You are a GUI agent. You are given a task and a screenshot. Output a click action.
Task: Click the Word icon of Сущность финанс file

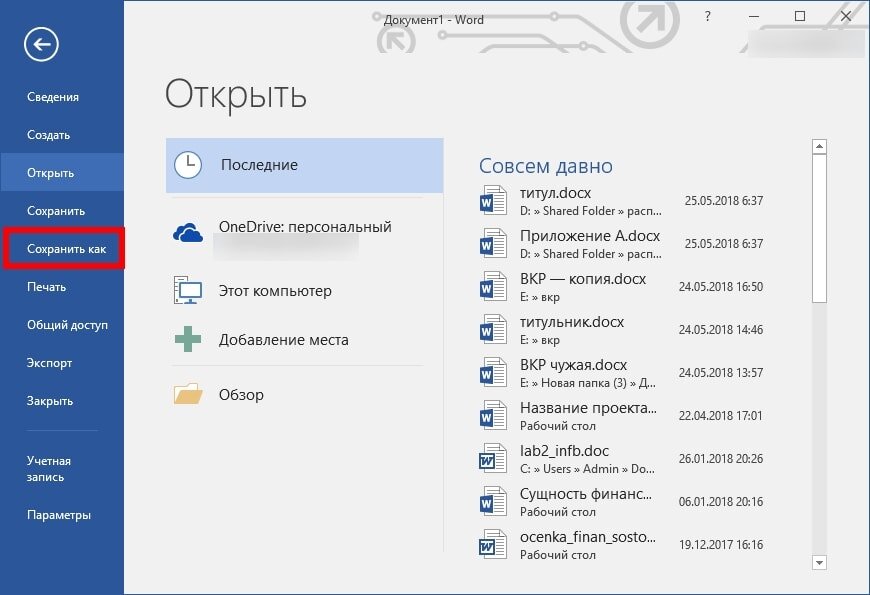(493, 501)
